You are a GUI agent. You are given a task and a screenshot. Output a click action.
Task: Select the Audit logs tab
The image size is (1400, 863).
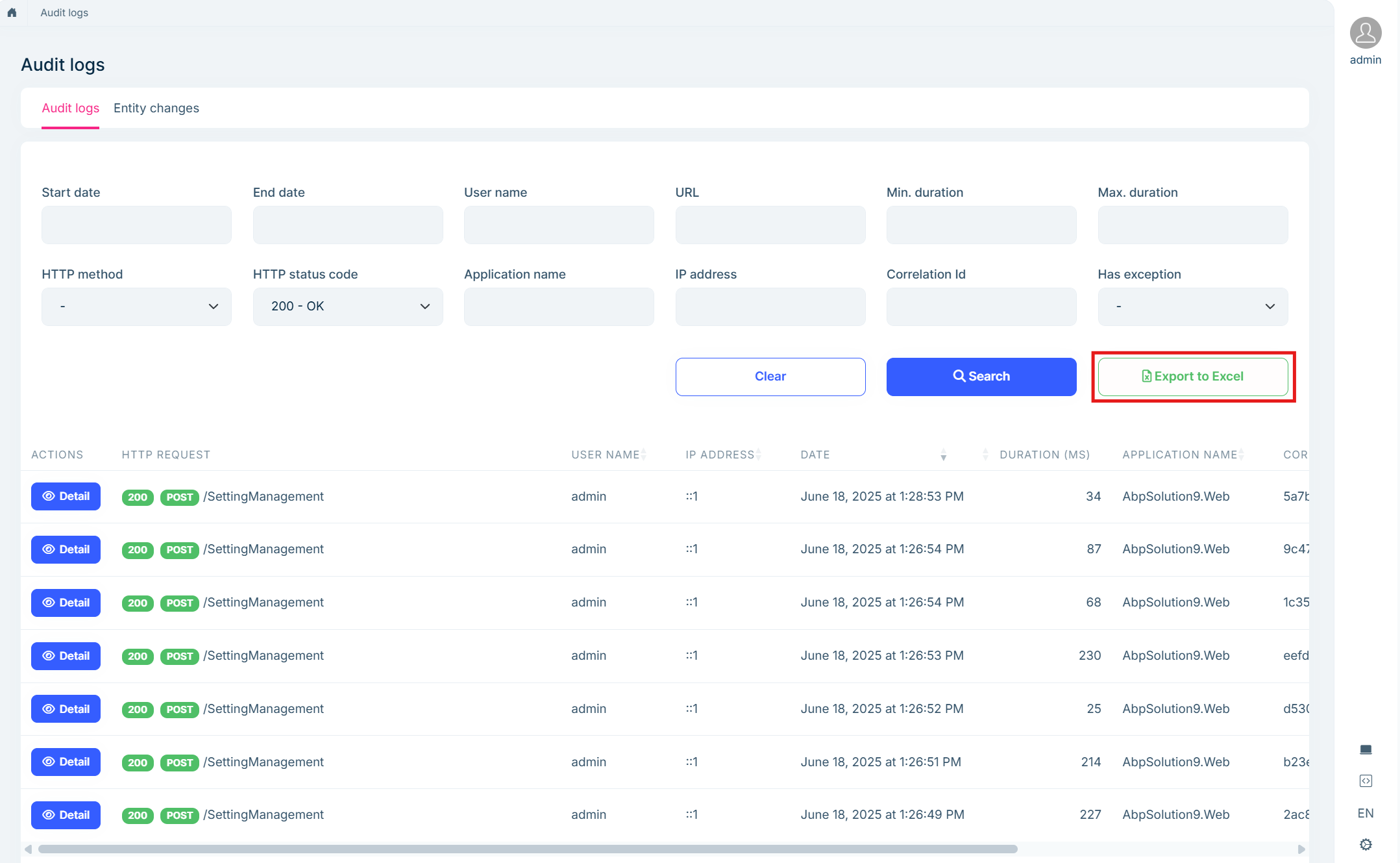coord(70,108)
